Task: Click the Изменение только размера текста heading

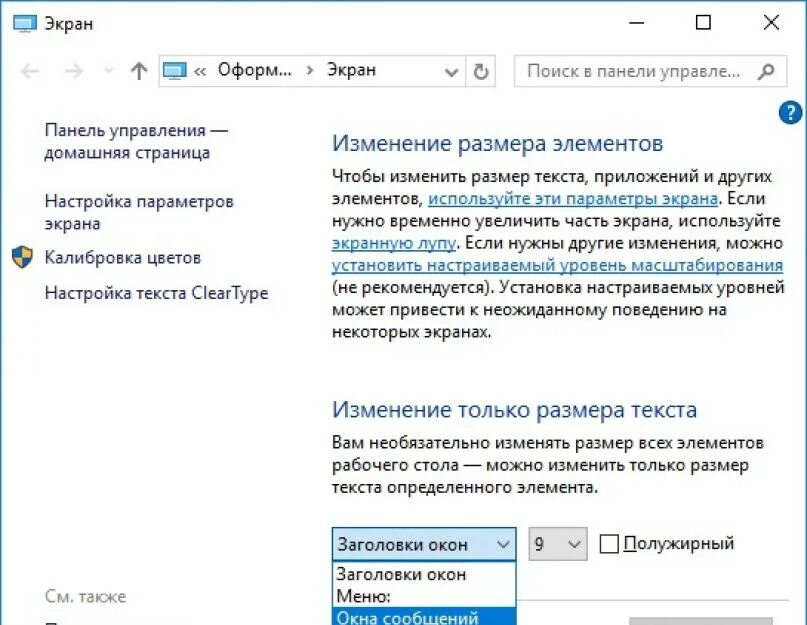Action: pyautogui.click(x=515, y=410)
